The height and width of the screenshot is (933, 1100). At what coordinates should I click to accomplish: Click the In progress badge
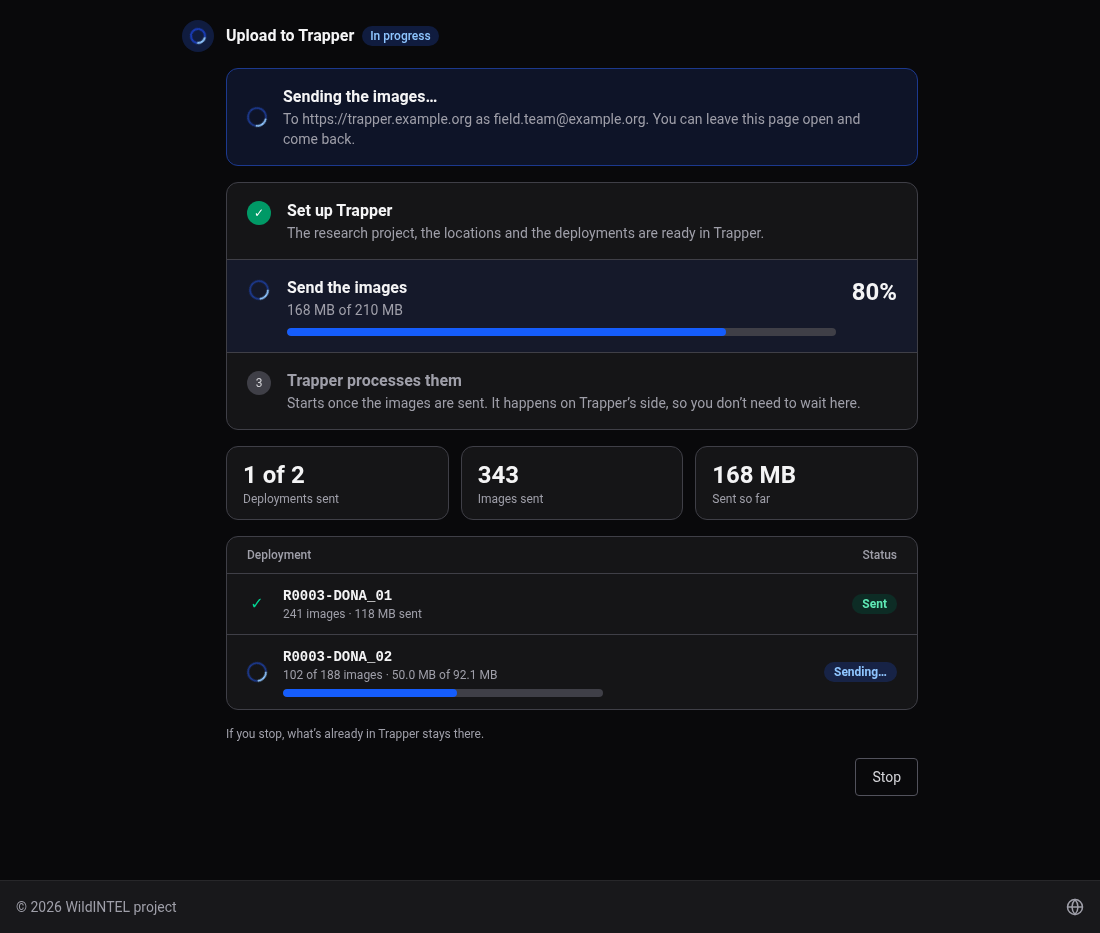(400, 36)
